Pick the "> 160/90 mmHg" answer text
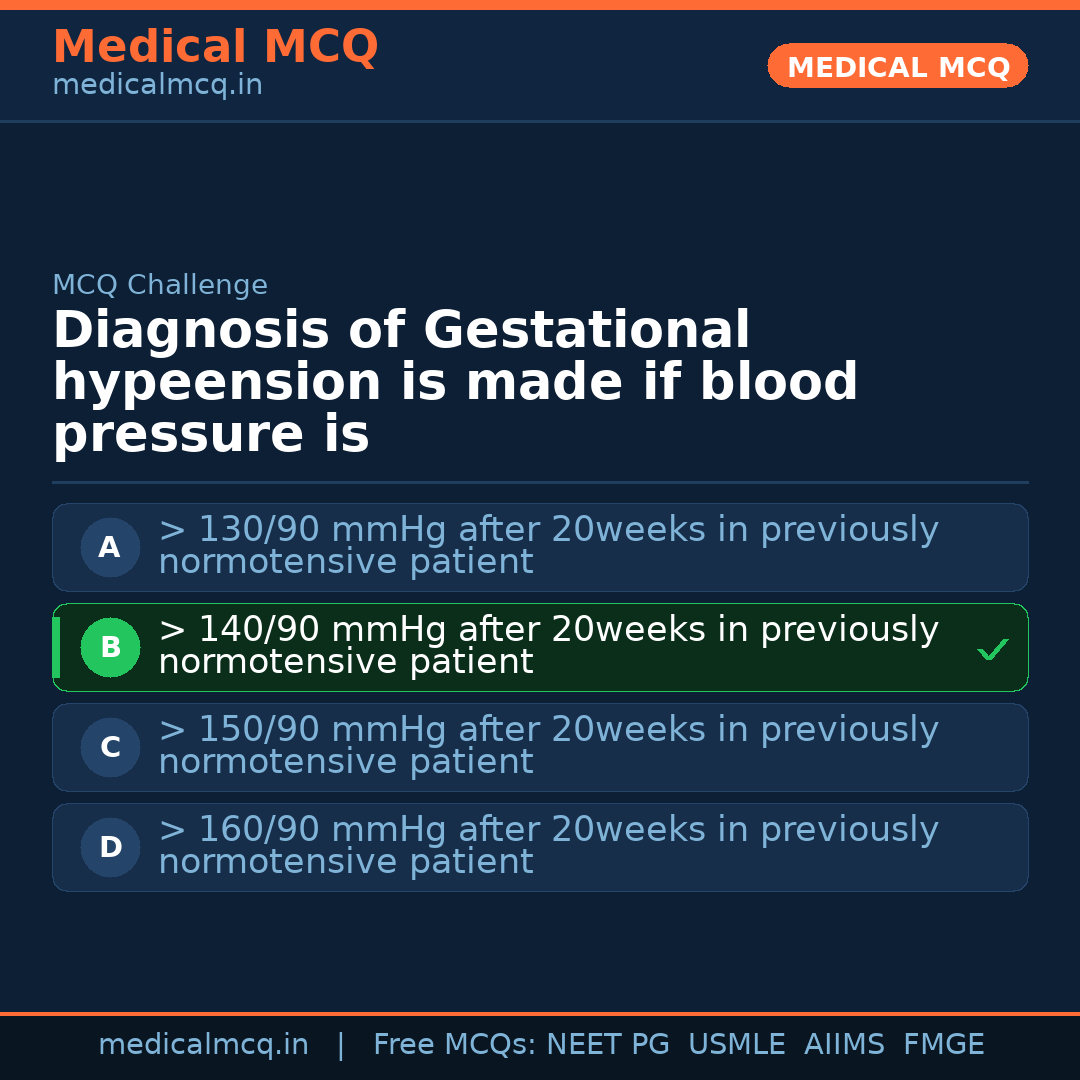The width and height of the screenshot is (1080, 1080). (548, 846)
